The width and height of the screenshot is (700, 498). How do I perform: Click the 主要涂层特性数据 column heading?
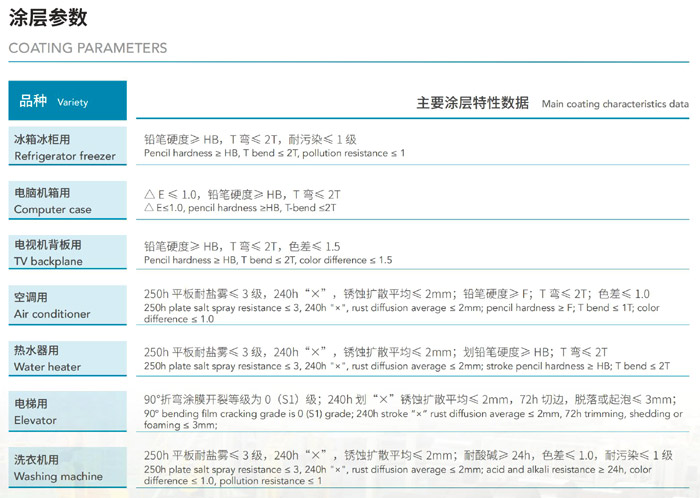click(x=472, y=102)
